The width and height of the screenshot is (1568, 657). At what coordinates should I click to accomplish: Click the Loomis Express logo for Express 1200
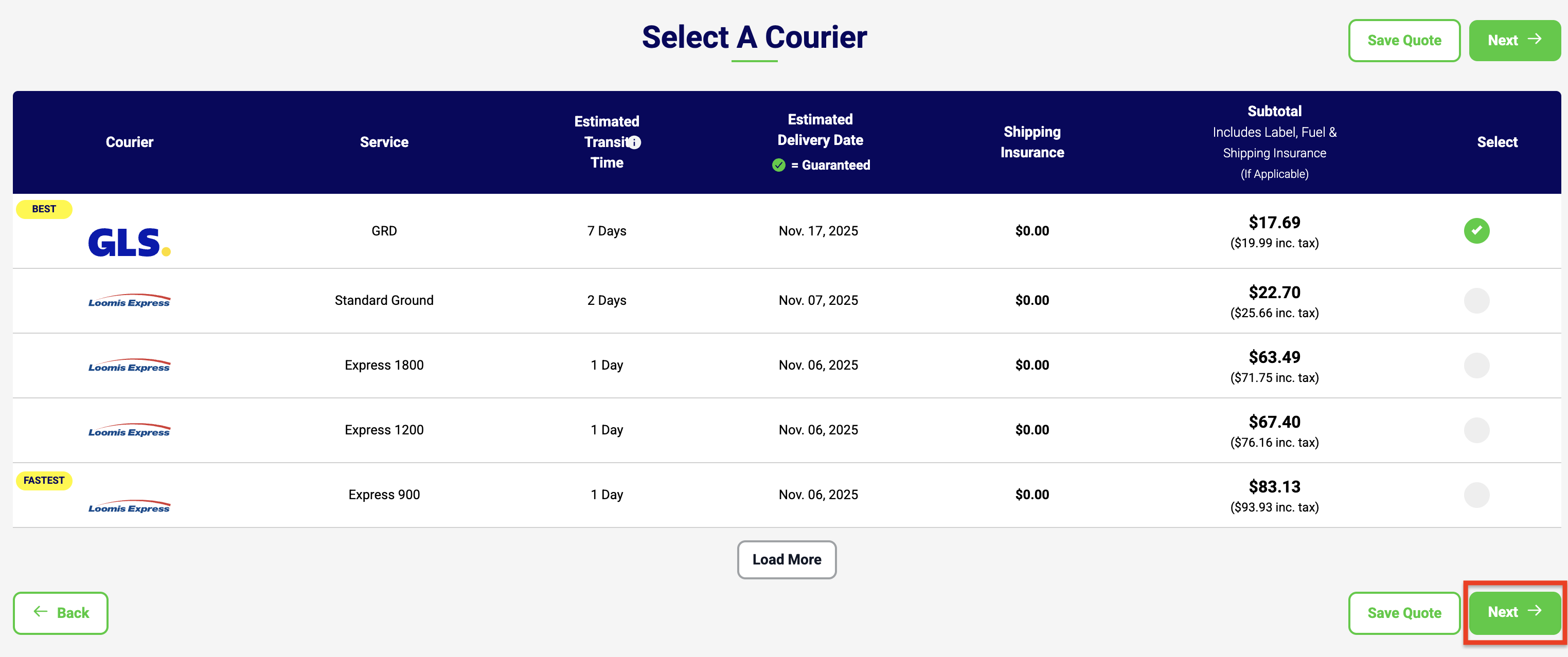click(x=129, y=431)
